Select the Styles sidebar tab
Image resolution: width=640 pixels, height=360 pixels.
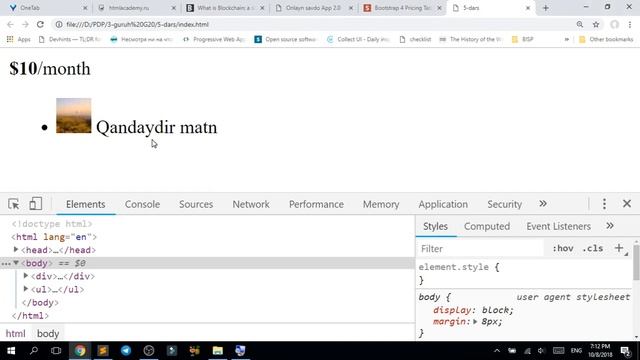tap(436, 226)
